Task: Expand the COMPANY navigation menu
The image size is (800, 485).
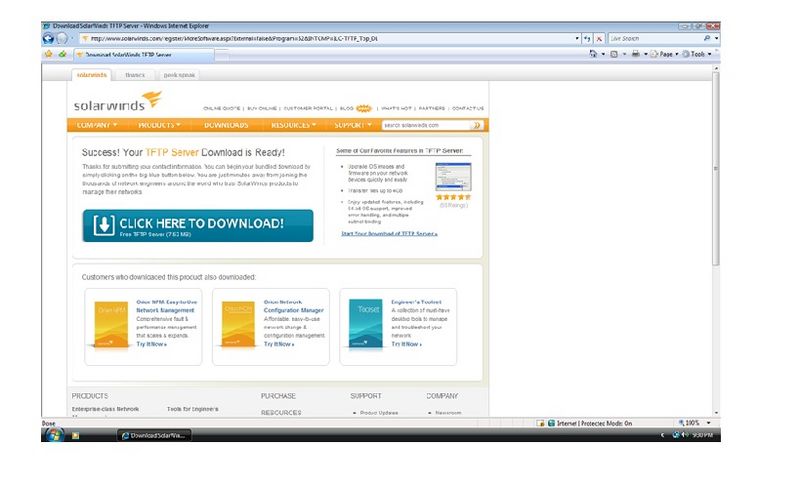Action: (x=97, y=125)
